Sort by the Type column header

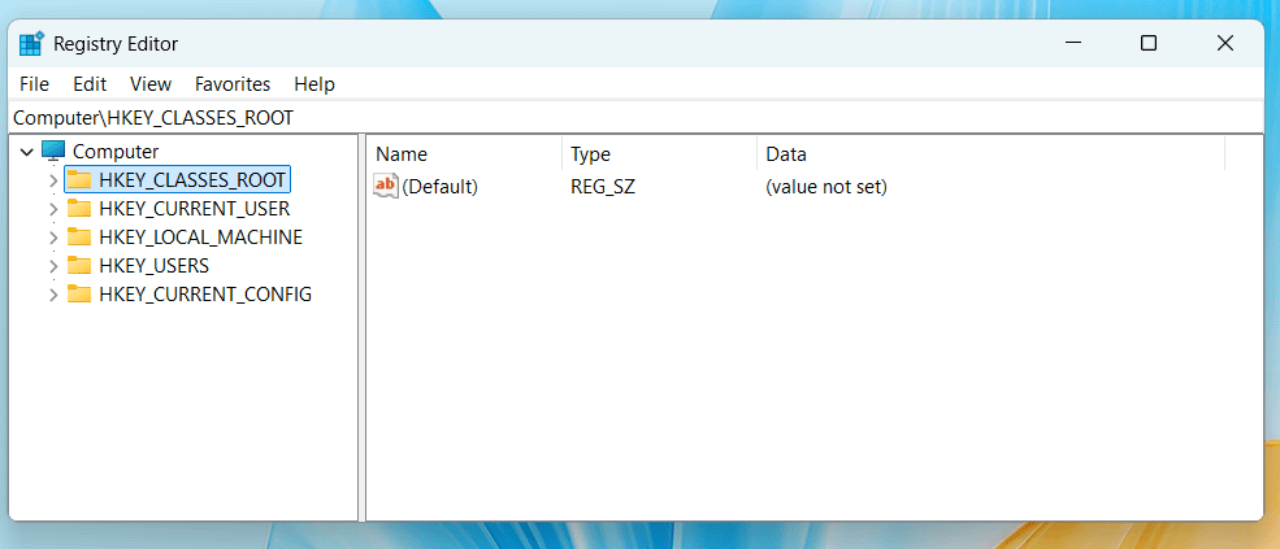pos(659,154)
